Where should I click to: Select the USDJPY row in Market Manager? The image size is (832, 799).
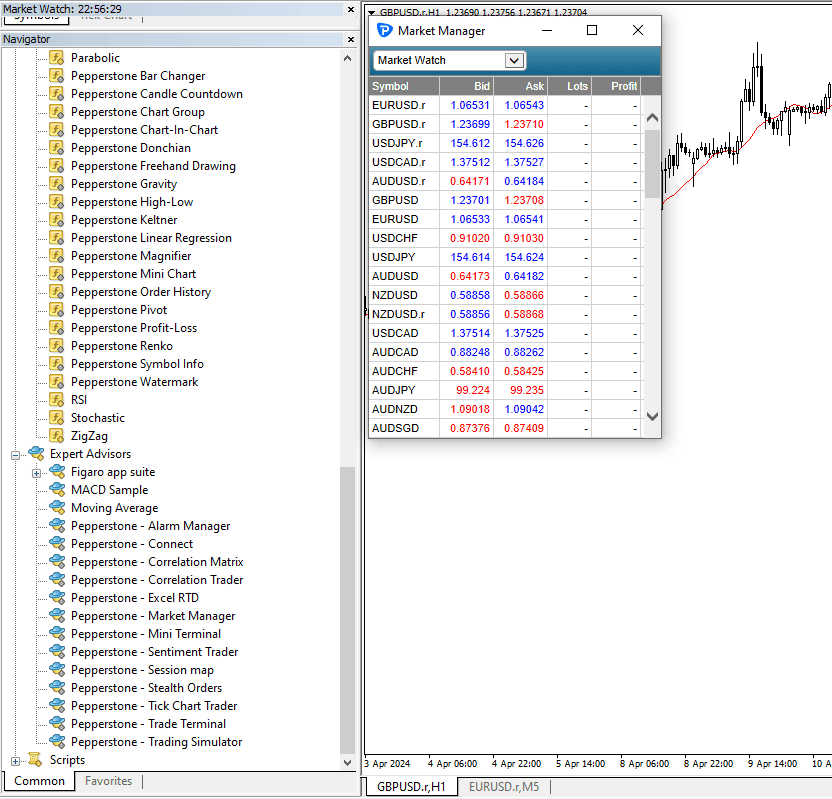click(x=504, y=257)
